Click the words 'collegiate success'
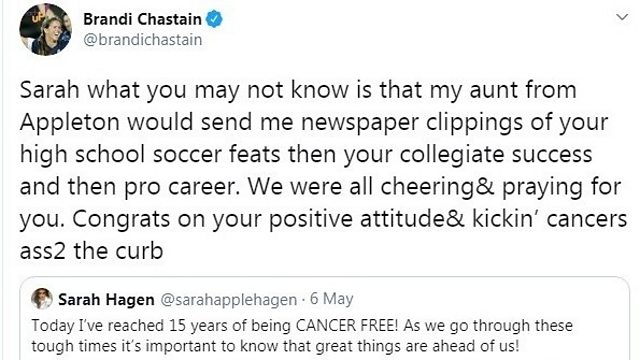640x360 pixels. (x=496, y=155)
